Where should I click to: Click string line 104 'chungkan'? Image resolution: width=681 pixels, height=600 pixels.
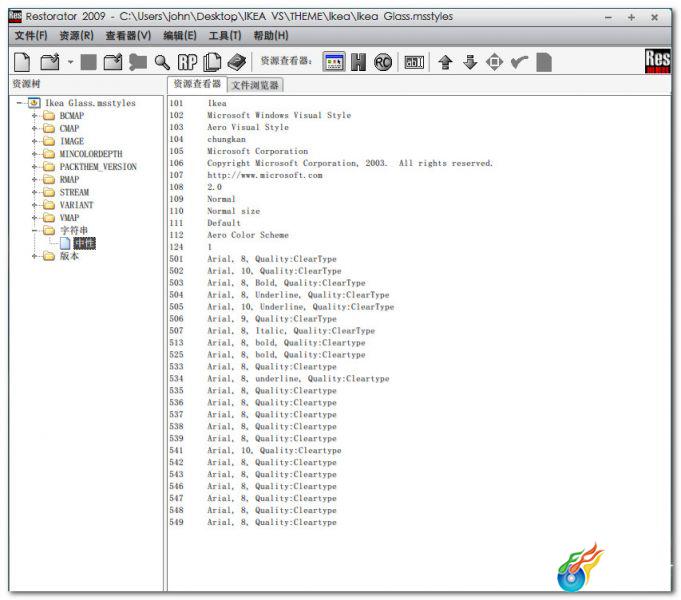(x=226, y=139)
